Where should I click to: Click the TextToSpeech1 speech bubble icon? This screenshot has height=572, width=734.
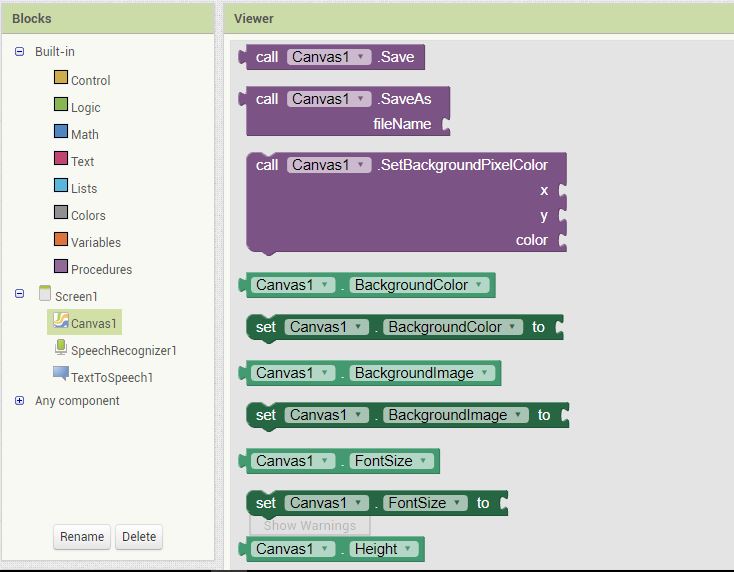[61, 373]
